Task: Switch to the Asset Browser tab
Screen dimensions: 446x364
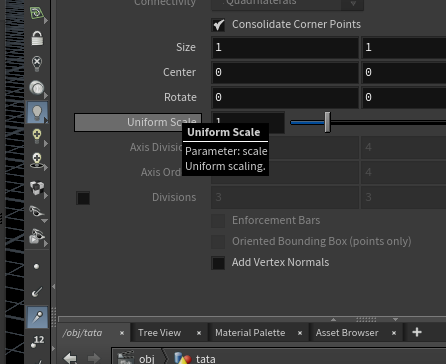Action: click(347, 333)
